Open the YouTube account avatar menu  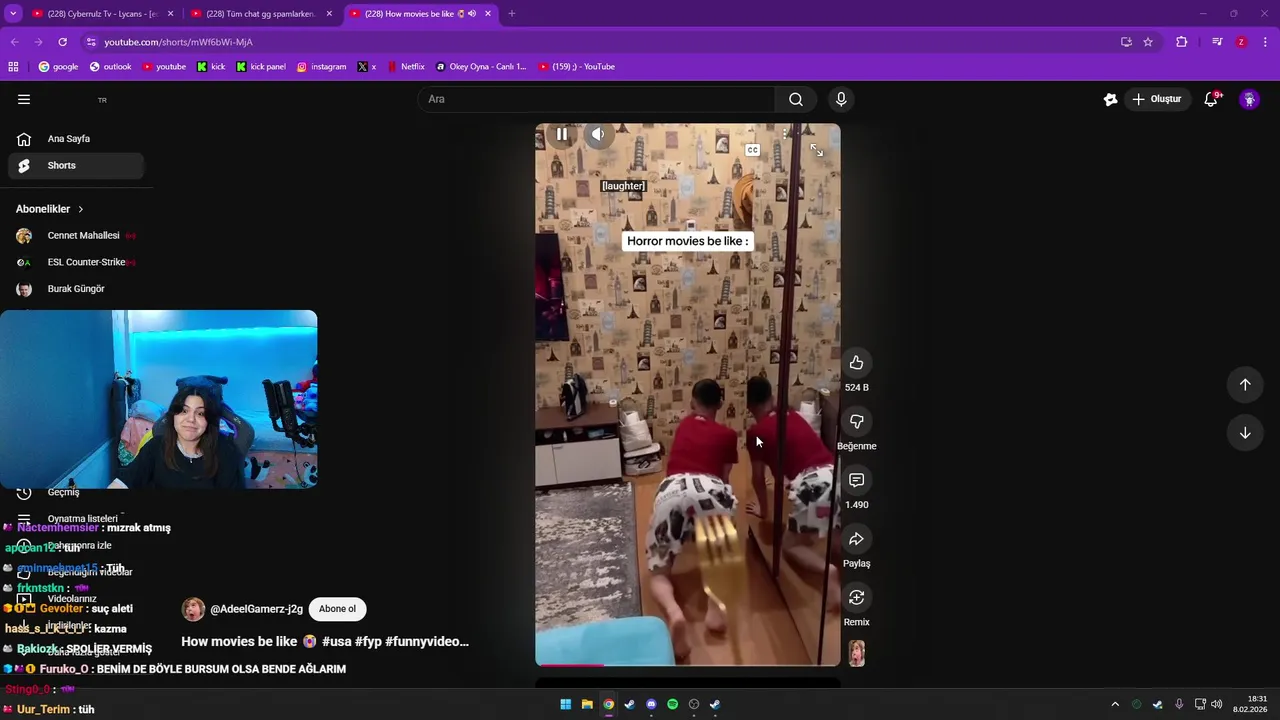1249,99
